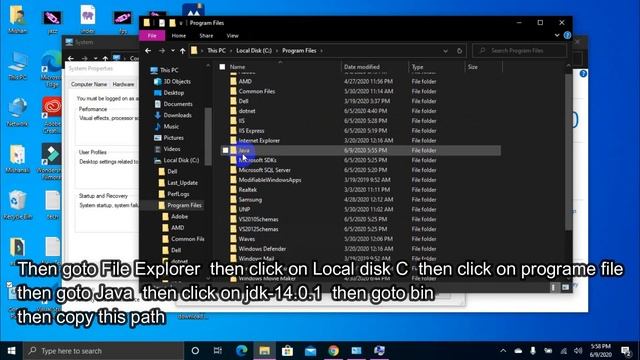This screenshot has width=640, height=360.
Task: Expand the address bar history dropdown
Action: point(445,51)
